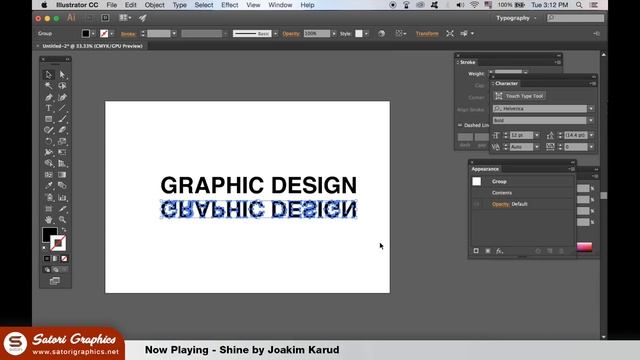640x360 pixels.
Task: Select the Lasso tool
Action: (62, 86)
